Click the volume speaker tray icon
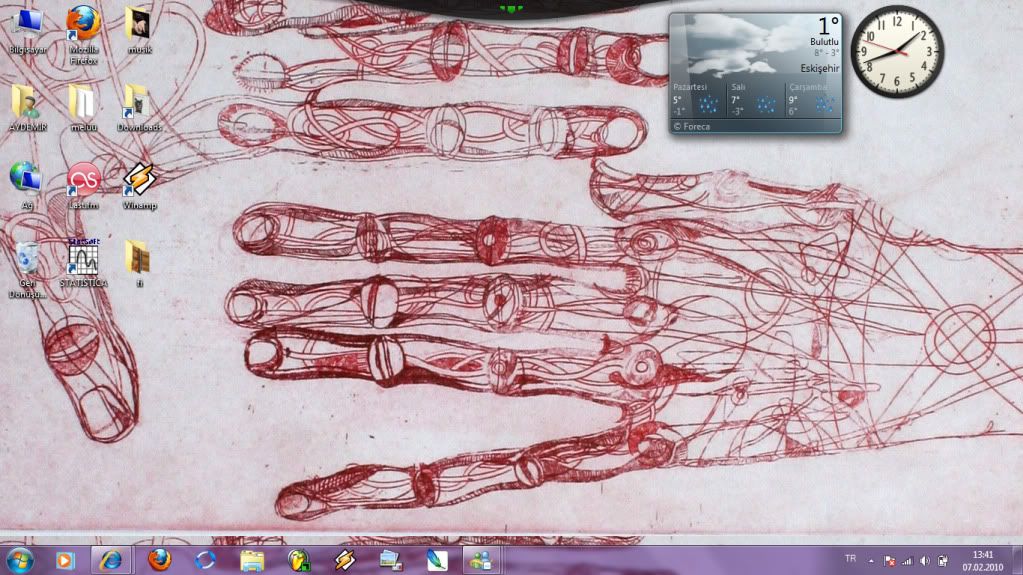Viewport: 1023px width, 575px height. (x=924, y=561)
